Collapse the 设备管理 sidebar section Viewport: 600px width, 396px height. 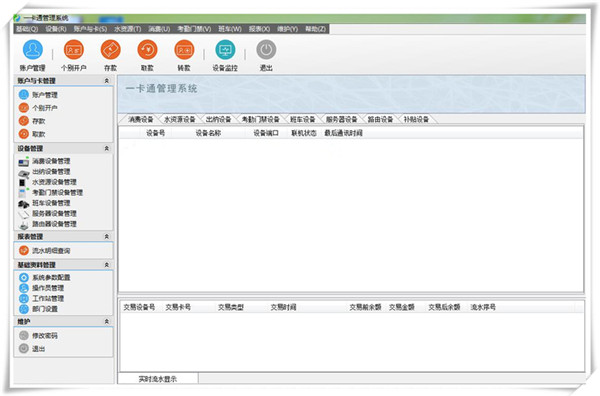pyautogui.click(x=107, y=148)
